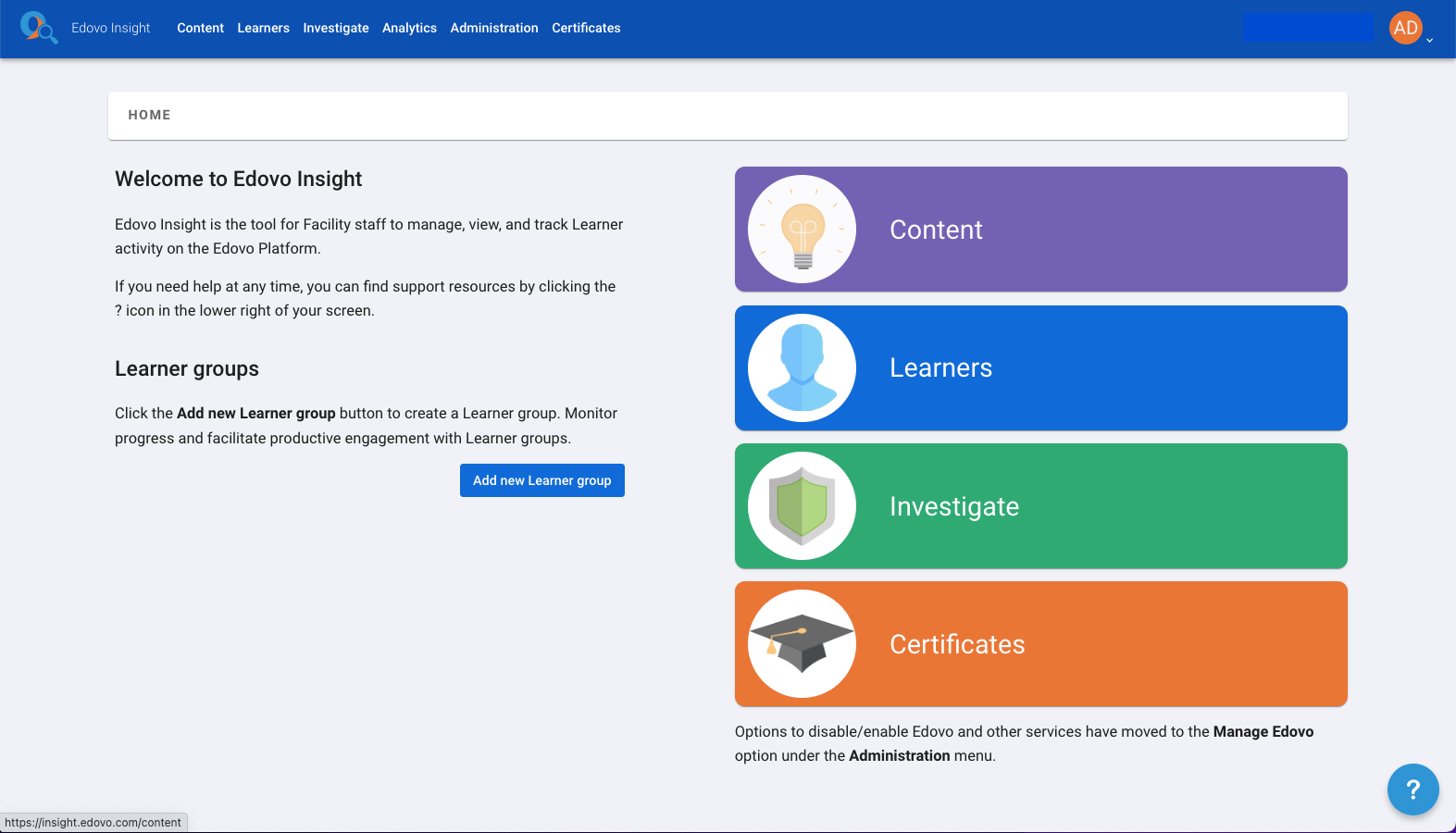Click the Edovo Insight logo icon
The image size is (1456, 833).
pos(38,28)
